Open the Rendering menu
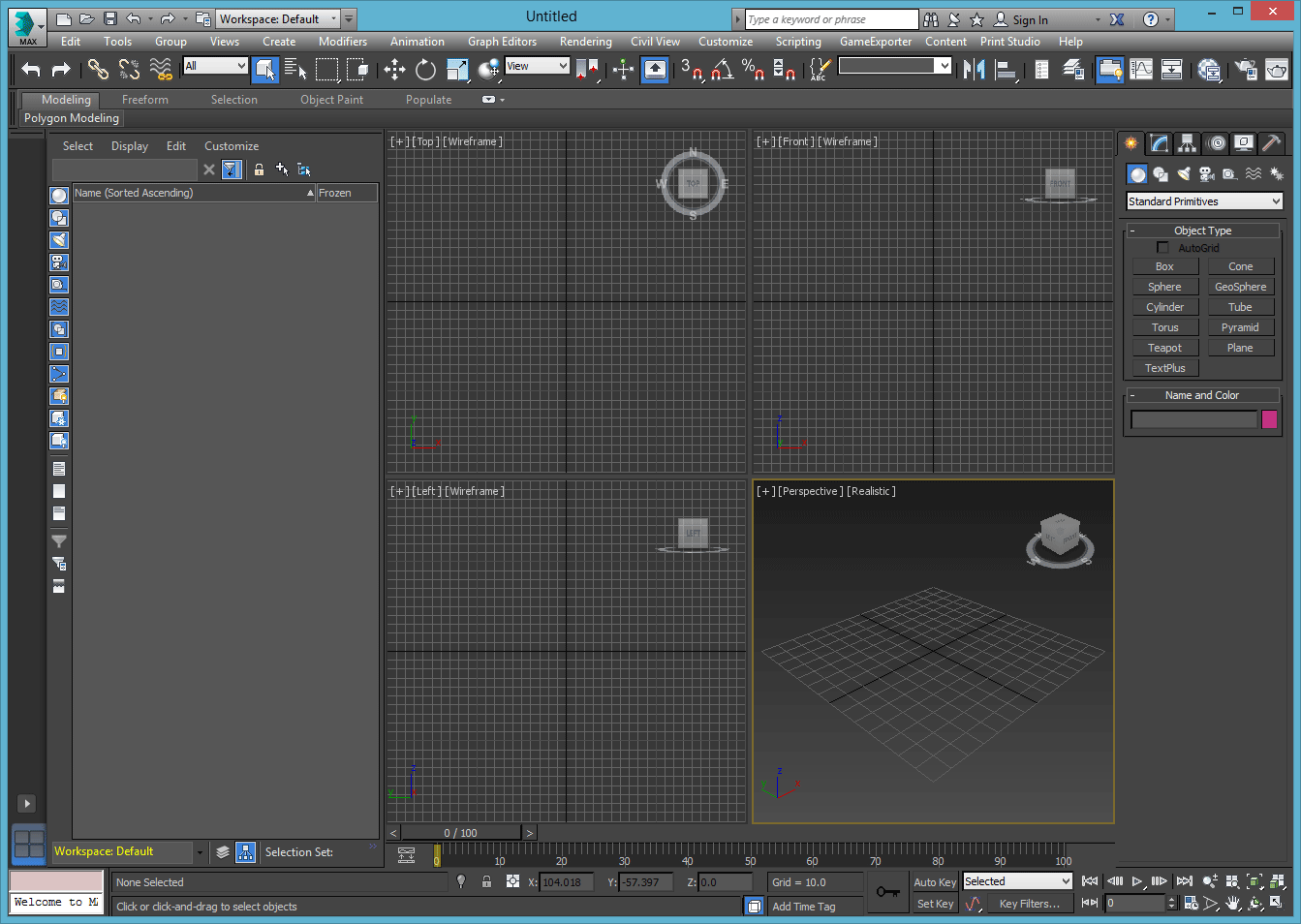Viewport: 1301px width, 924px height. tap(585, 42)
